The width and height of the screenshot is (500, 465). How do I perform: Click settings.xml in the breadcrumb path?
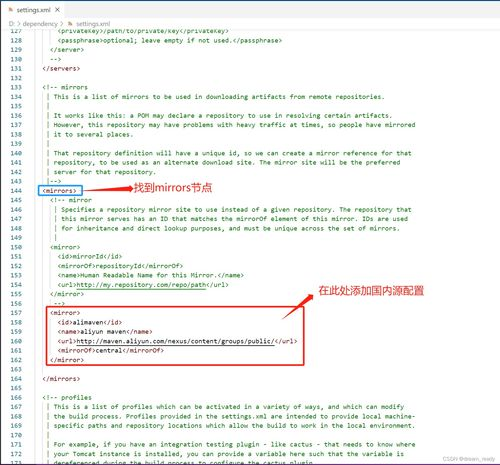93,24
